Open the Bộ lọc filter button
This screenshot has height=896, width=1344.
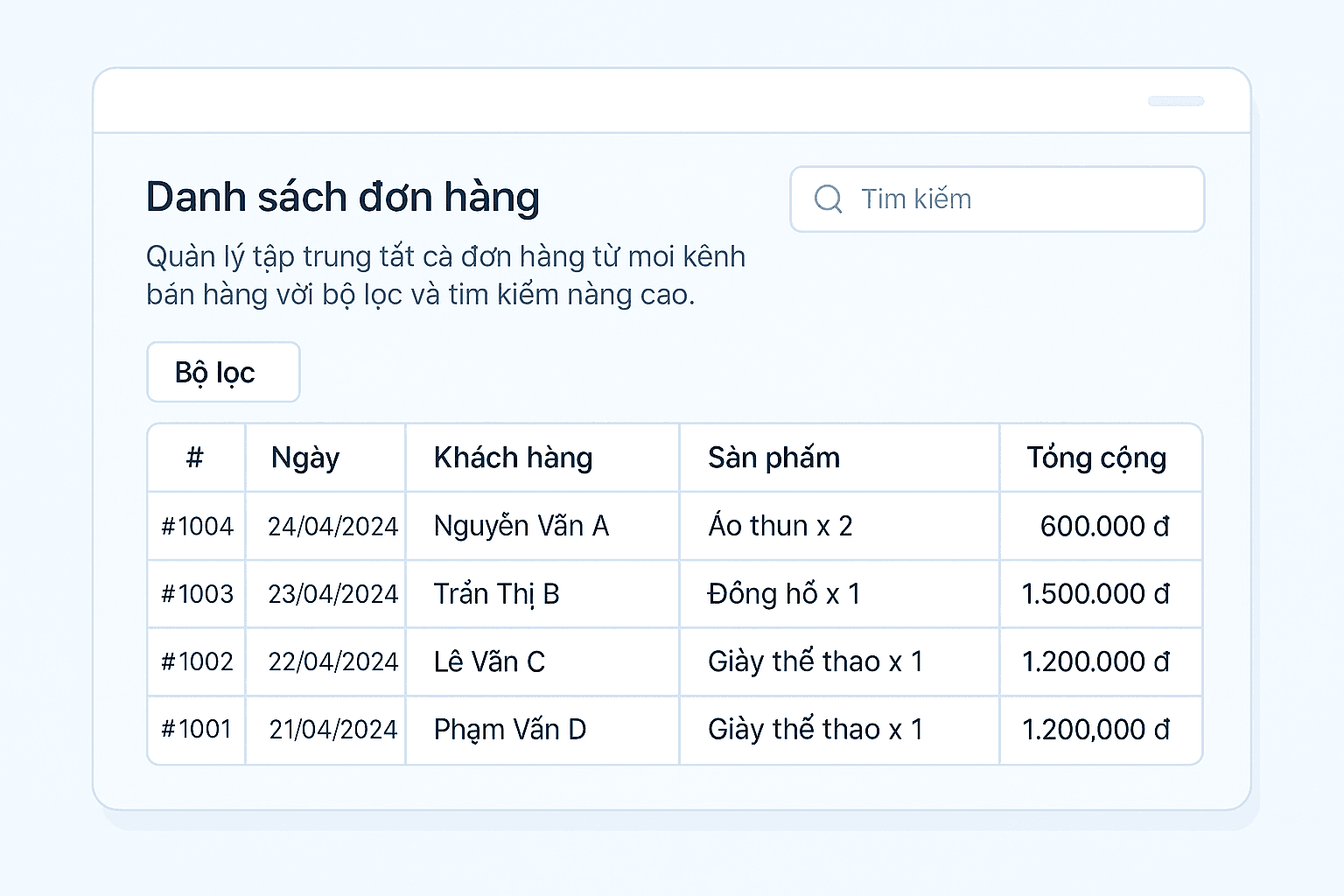(x=223, y=373)
